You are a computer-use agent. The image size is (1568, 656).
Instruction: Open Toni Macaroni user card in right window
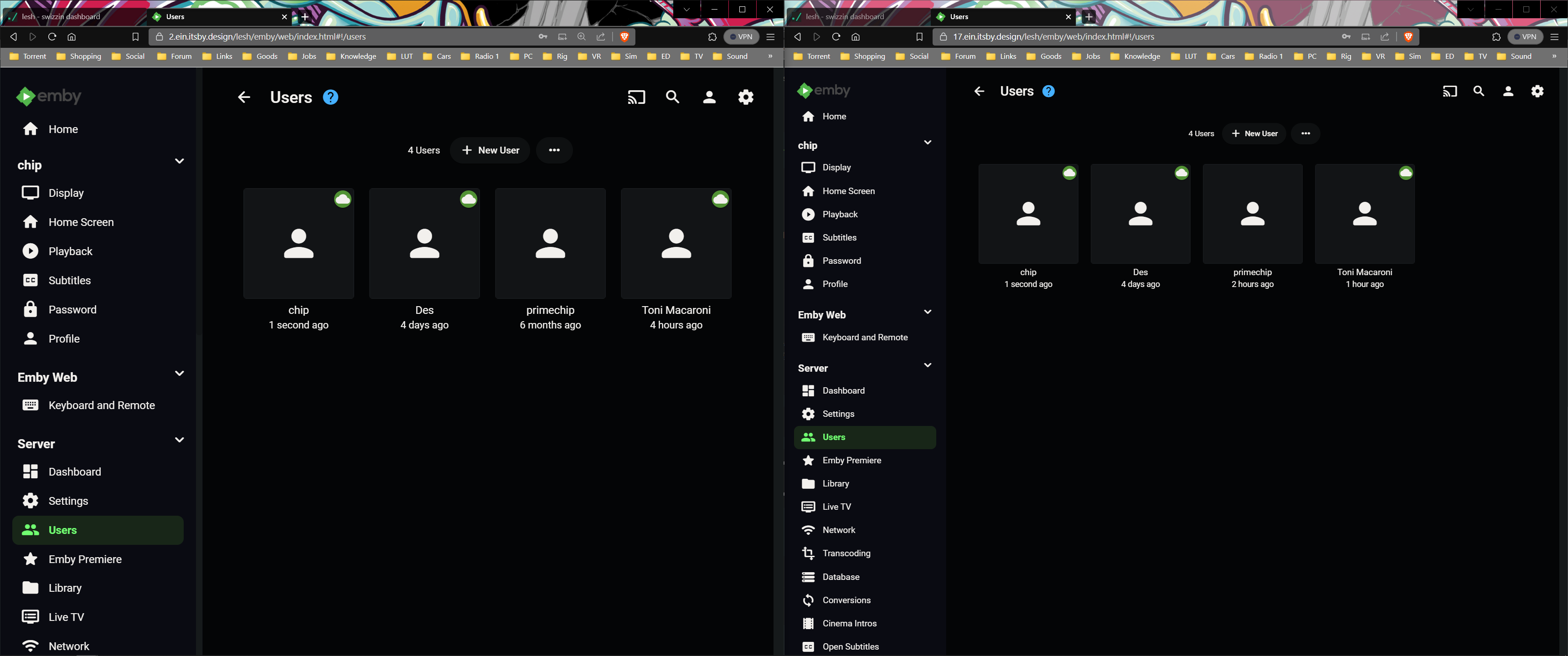click(1364, 214)
